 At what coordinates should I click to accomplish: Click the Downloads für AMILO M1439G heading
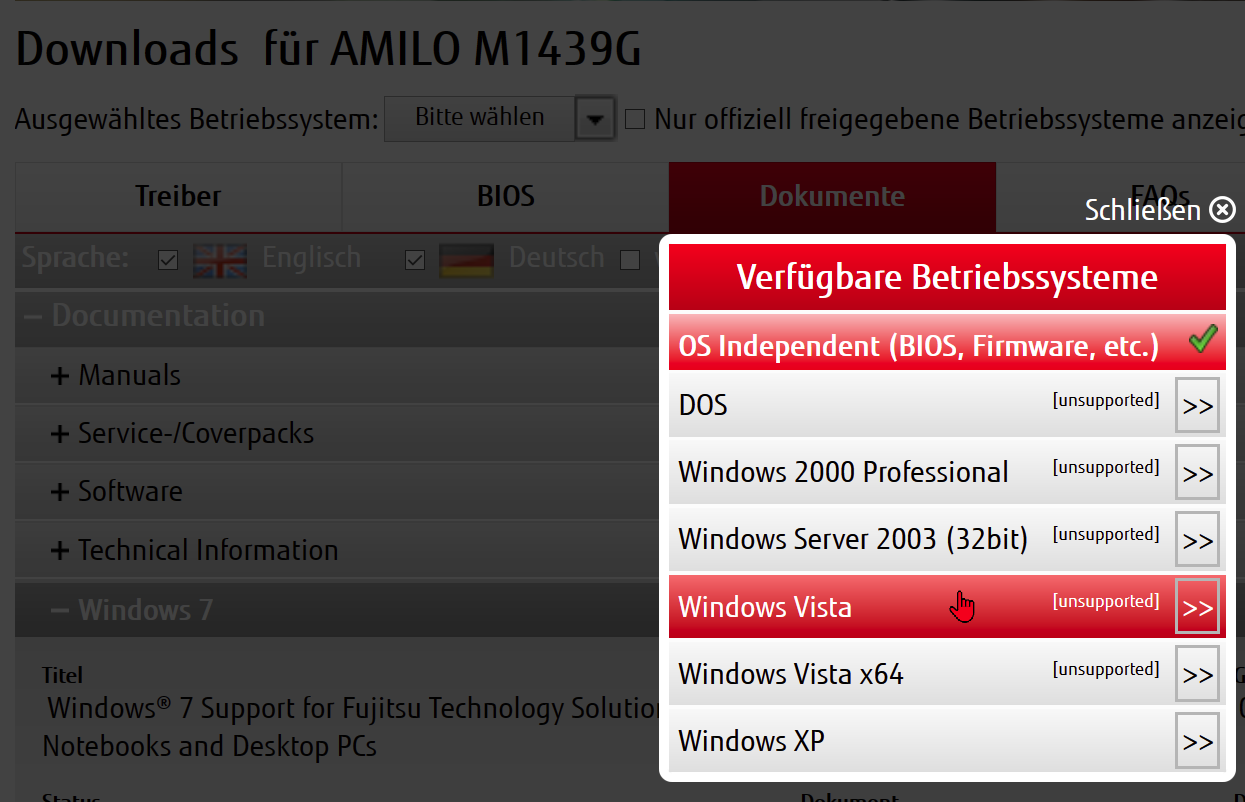329,48
